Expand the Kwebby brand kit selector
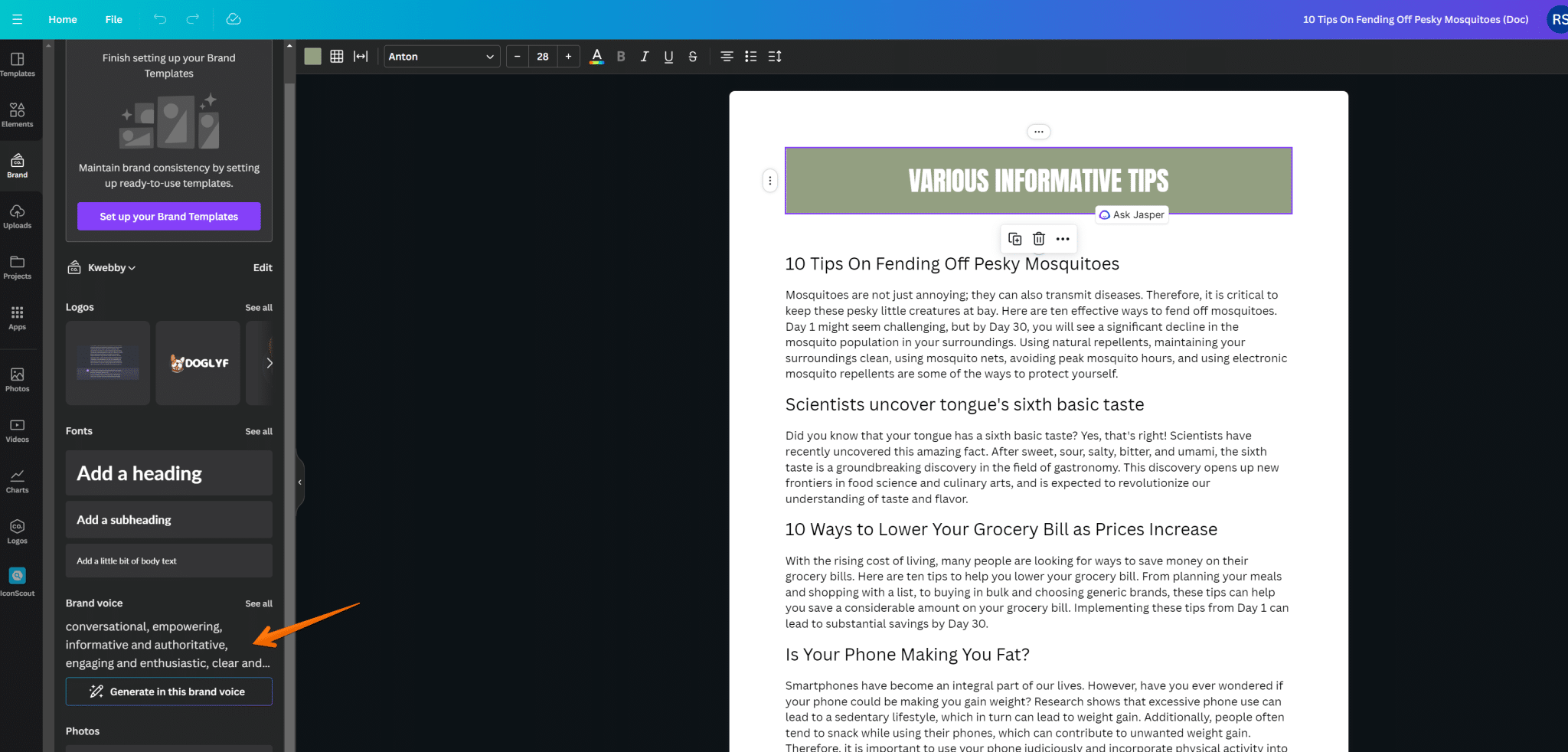The width and height of the screenshot is (1568, 752). pos(111,268)
